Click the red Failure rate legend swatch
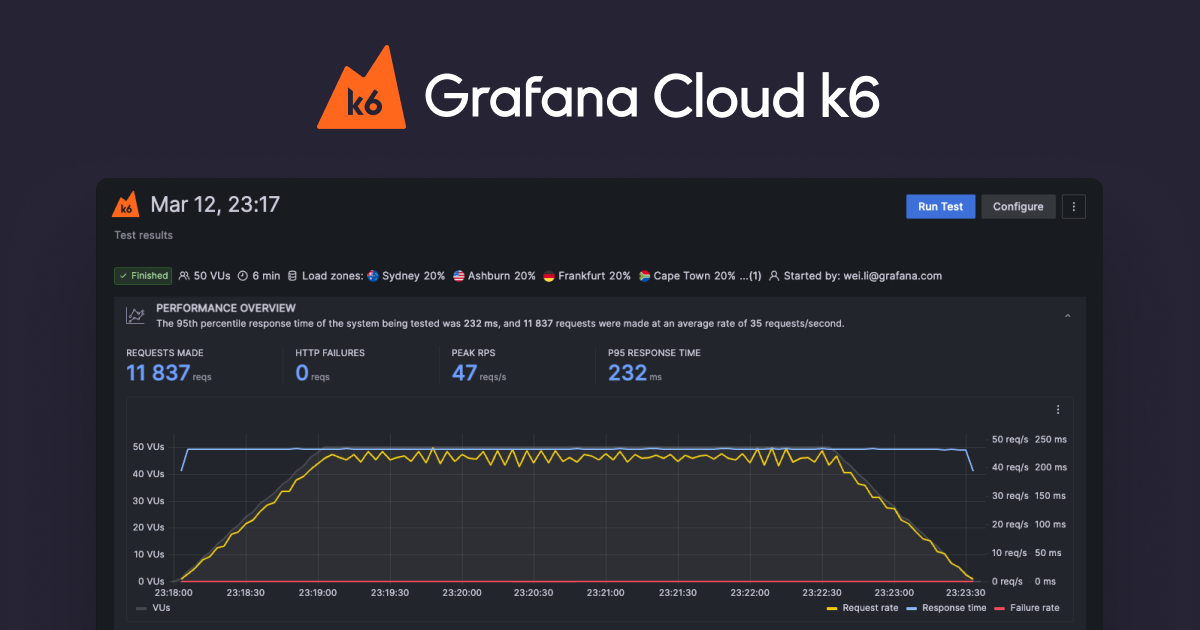 click(x=1000, y=608)
